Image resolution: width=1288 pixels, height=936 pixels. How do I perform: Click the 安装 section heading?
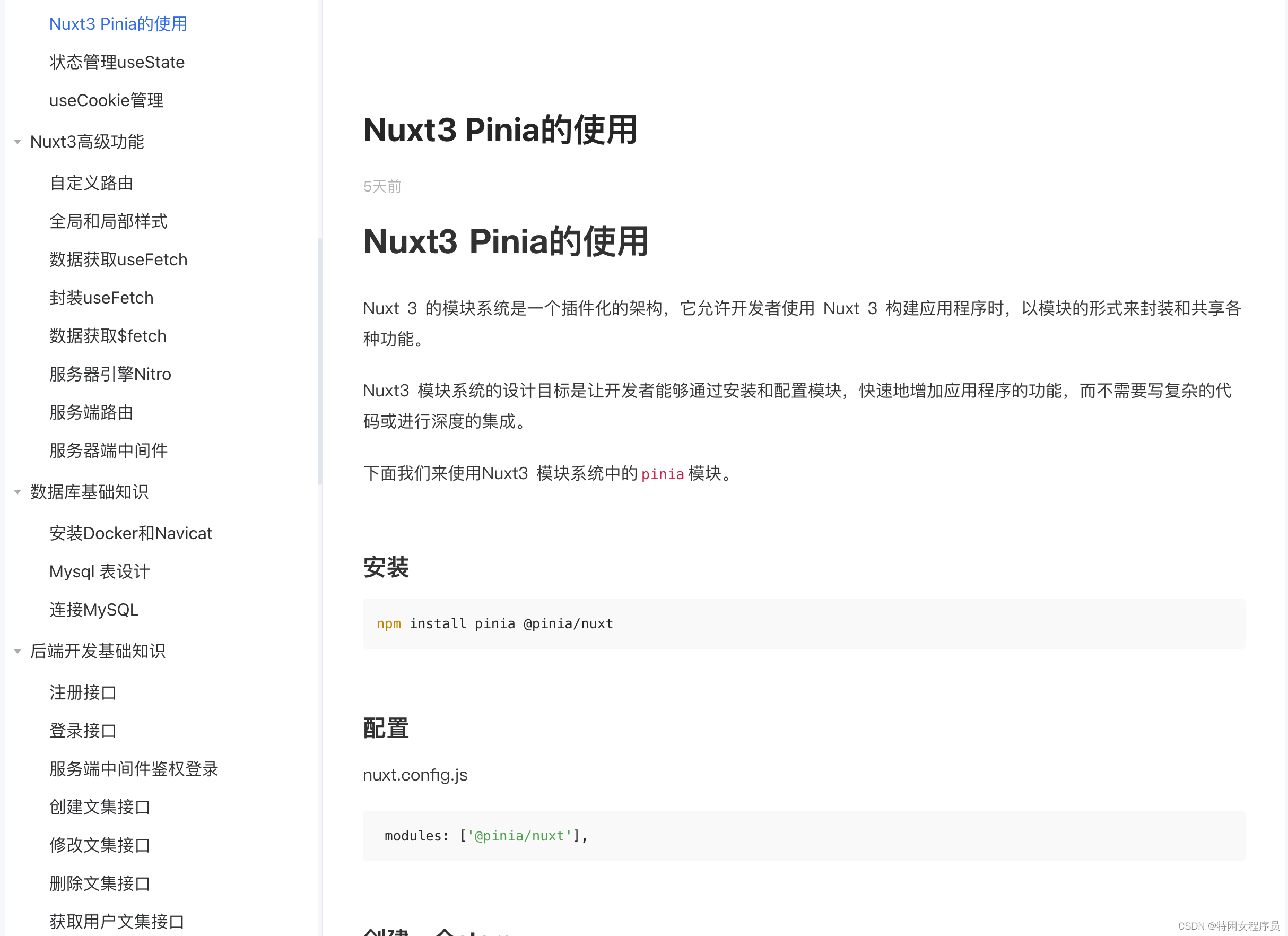386,567
